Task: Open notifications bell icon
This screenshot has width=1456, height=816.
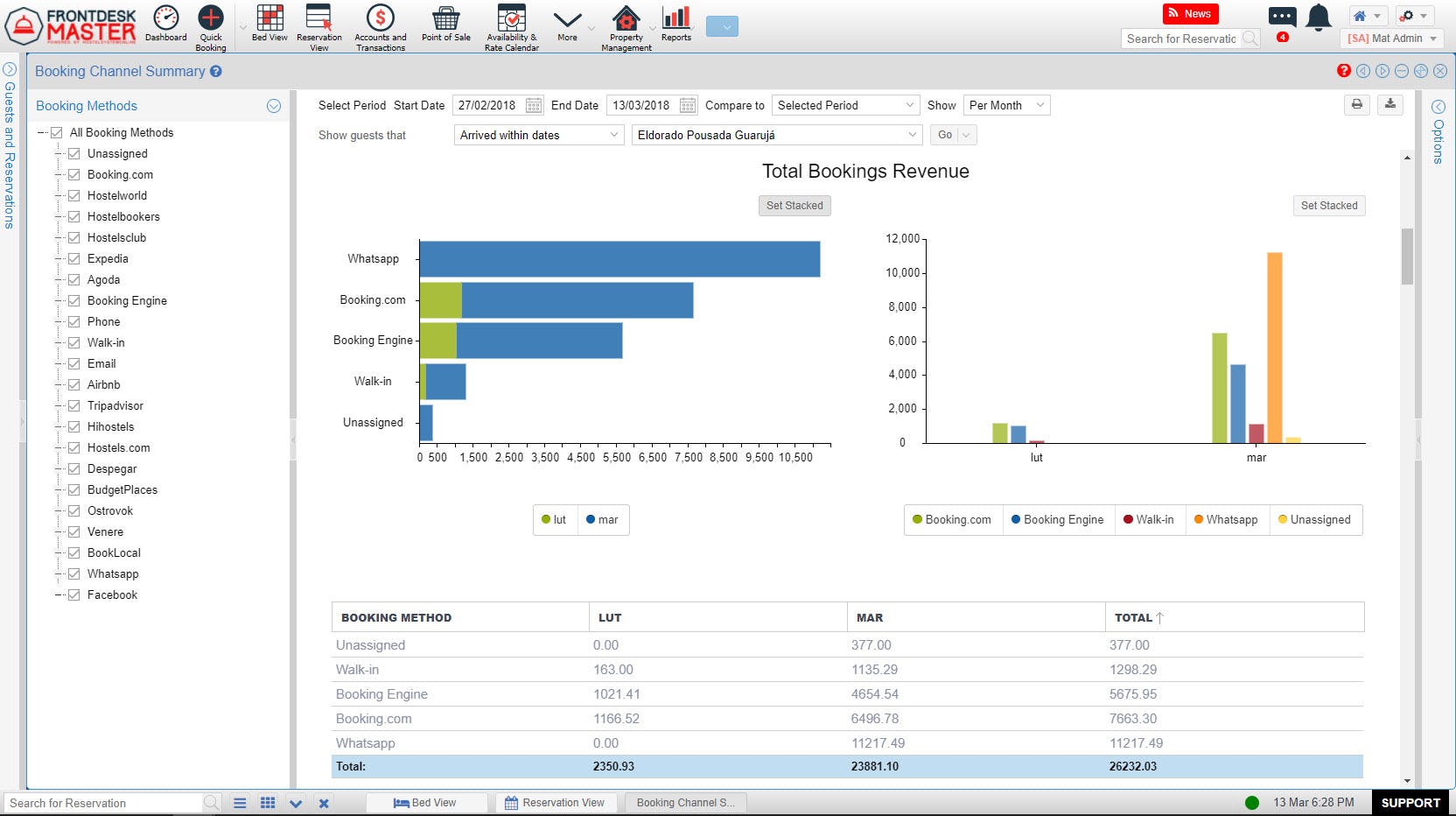Action: (x=1319, y=18)
